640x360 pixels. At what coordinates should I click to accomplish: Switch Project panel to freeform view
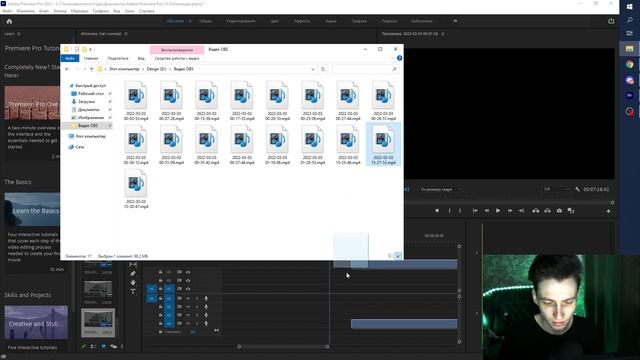click(113, 346)
